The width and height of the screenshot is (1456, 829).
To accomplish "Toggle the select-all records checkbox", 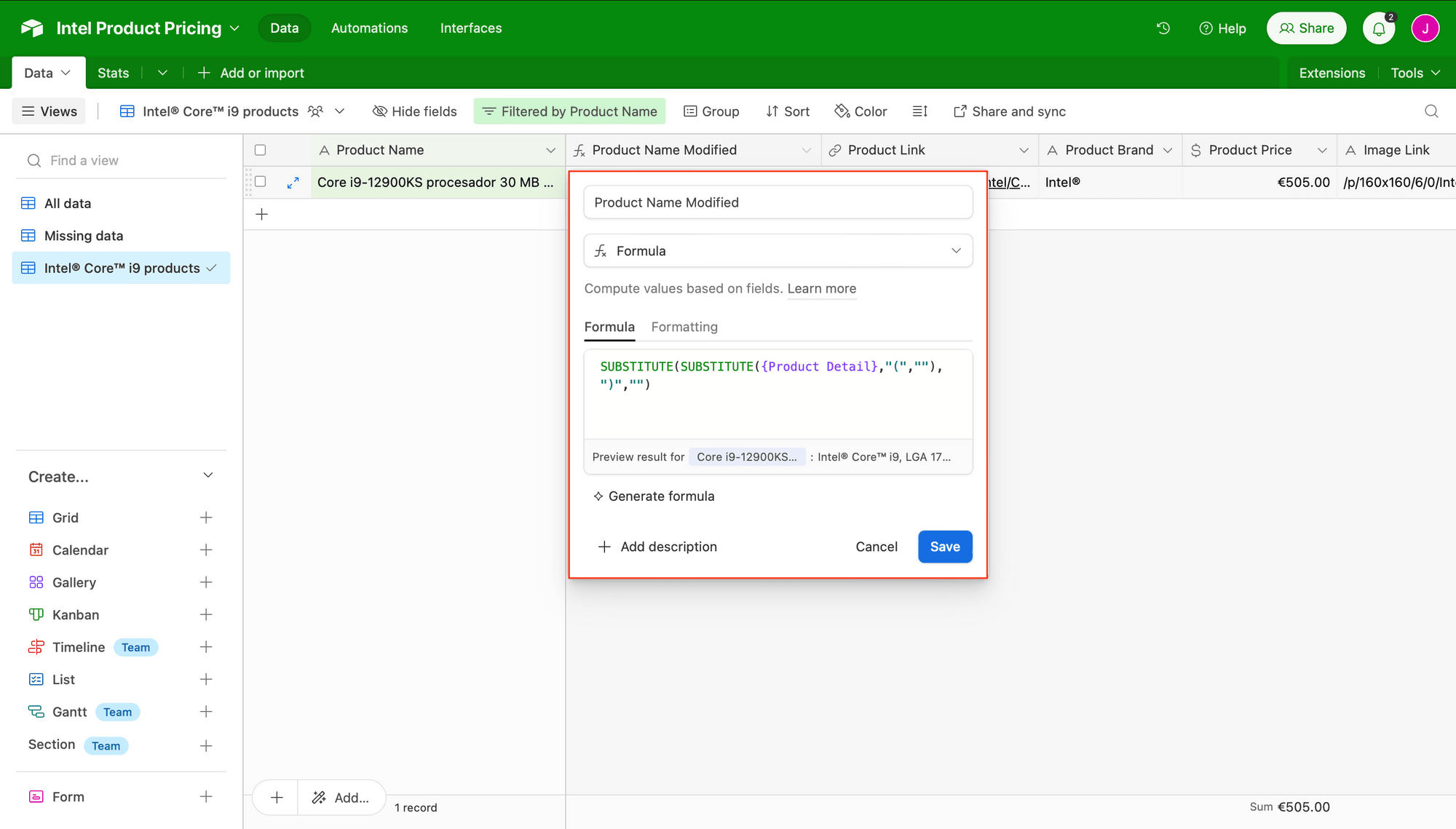I will [260, 149].
